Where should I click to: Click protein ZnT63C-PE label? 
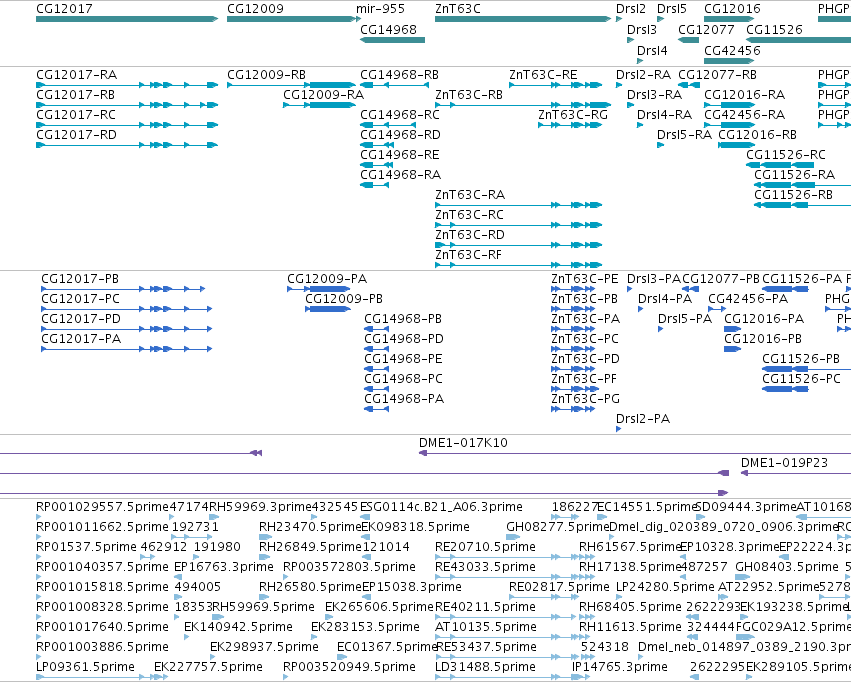[x=585, y=278]
